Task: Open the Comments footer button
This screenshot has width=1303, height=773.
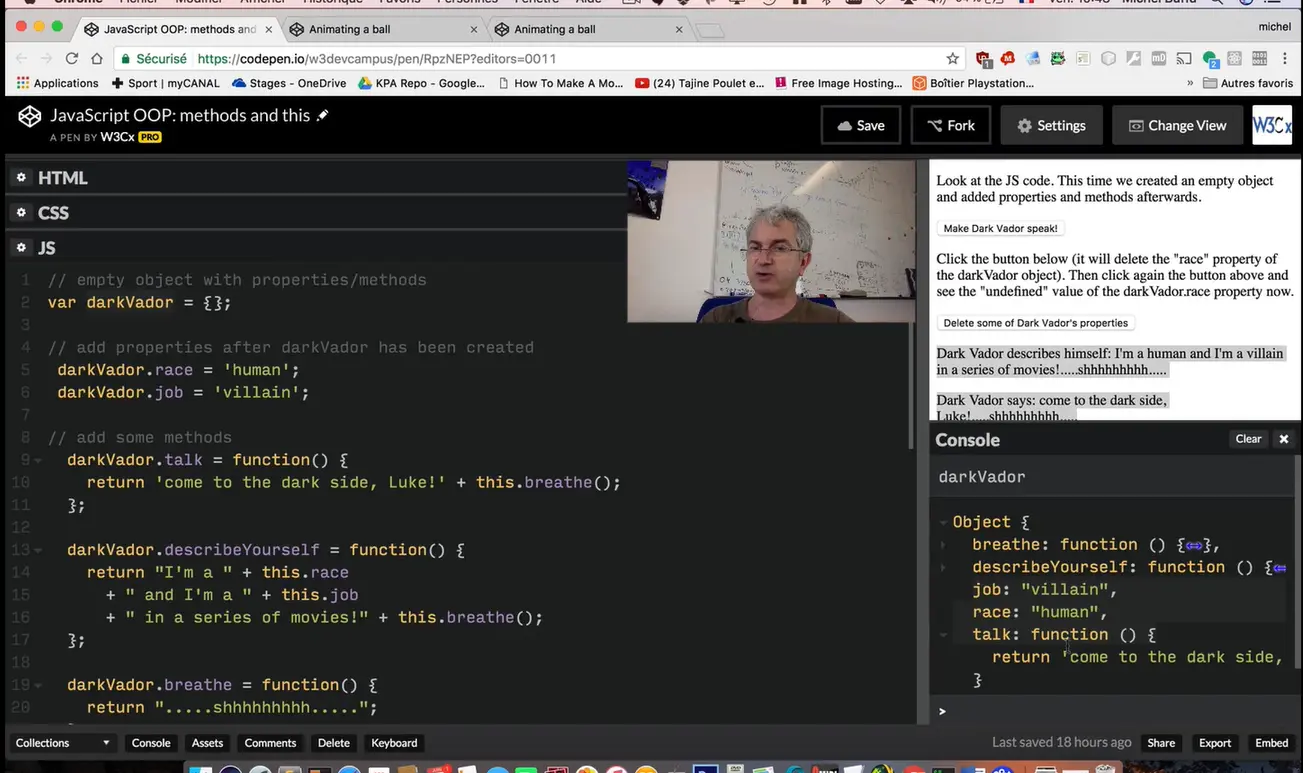Action: tap(270, 743)
